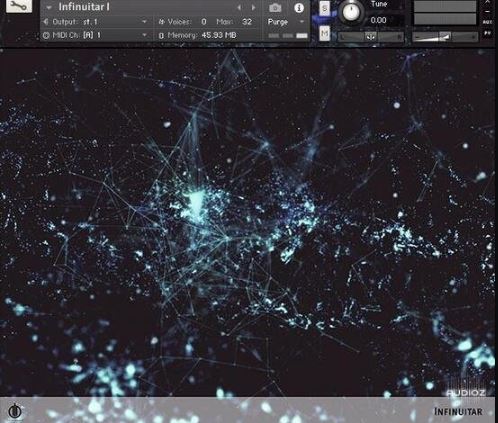The width and height of the screenshot is (498, 423).
Task: Click the Infinuitar label in bottom bar
Action: tap(458, 412)
